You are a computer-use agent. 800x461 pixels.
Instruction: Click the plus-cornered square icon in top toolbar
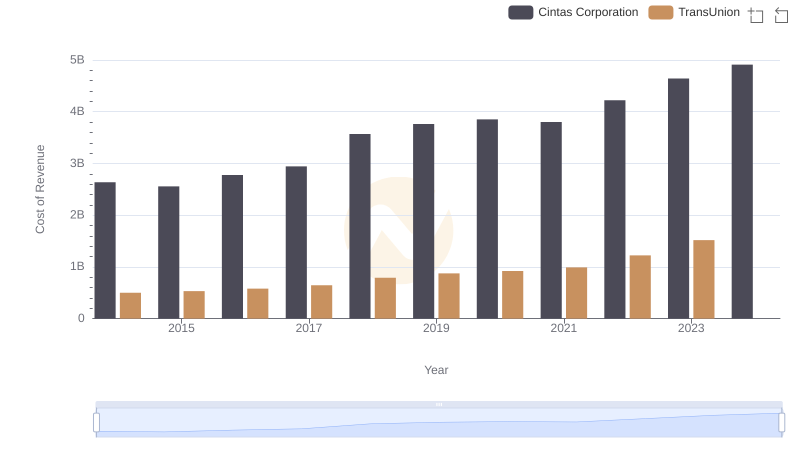[x=756, y=14]
